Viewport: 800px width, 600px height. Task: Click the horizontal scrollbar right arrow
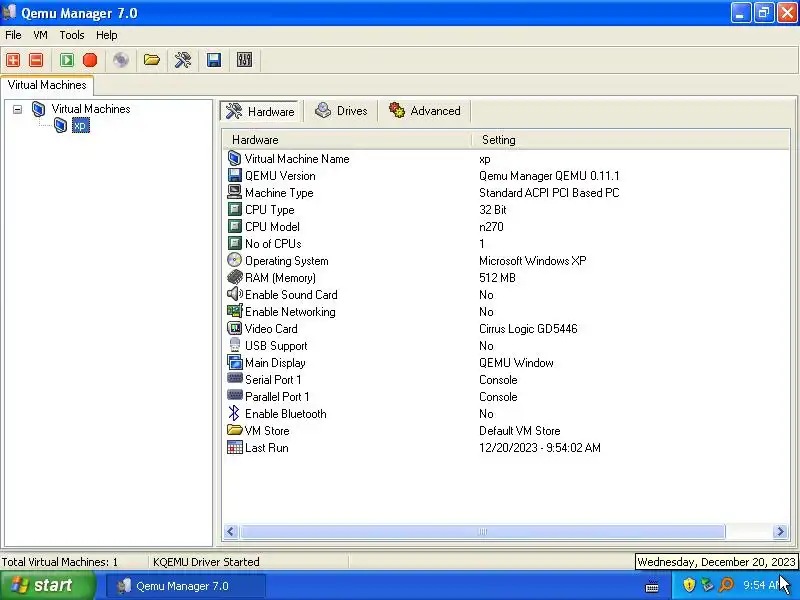780,532
